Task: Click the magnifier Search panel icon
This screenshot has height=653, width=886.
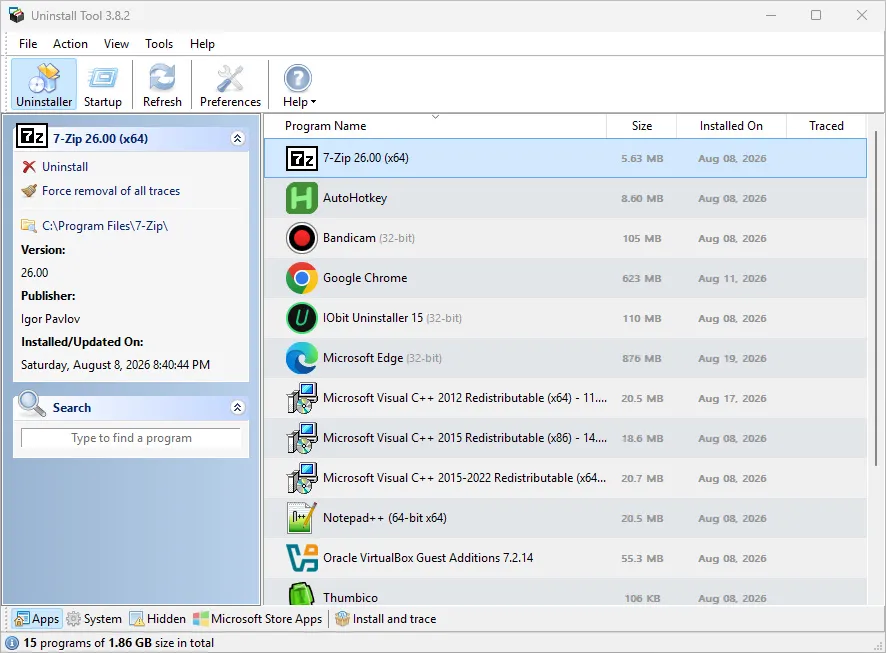Action: 32,404
